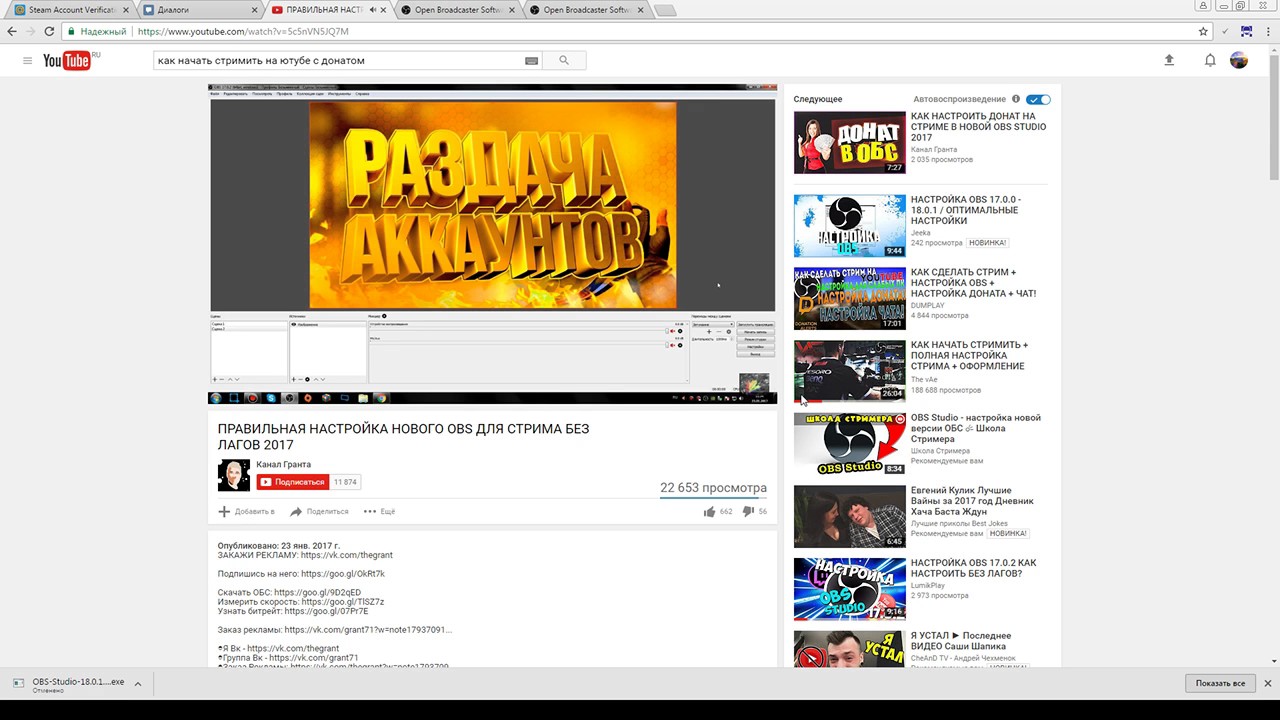
Task: Open the Узнать битрейт goo.gl/07Pr7E link
Action: coord(326,611)
